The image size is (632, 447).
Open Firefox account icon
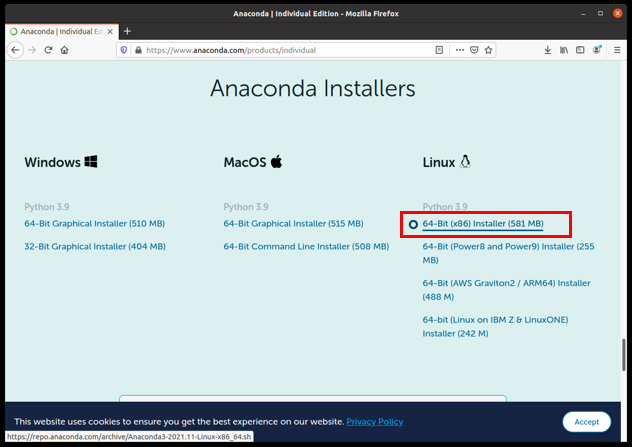(597, 50)
